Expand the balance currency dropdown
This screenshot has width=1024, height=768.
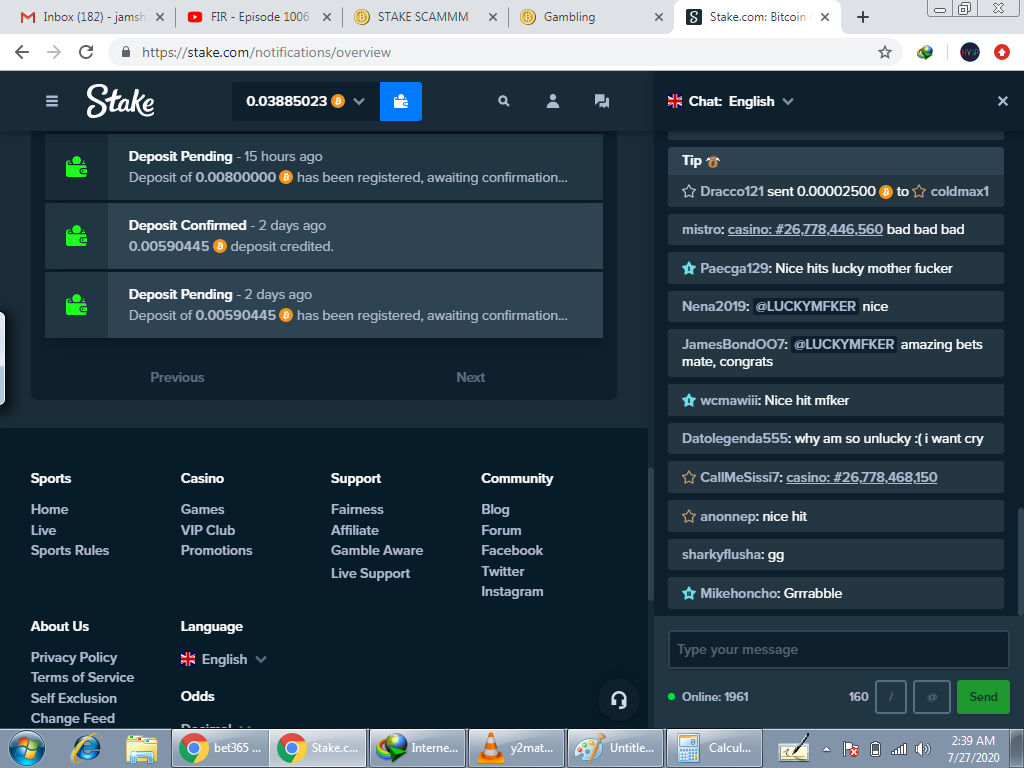[359, 101]
